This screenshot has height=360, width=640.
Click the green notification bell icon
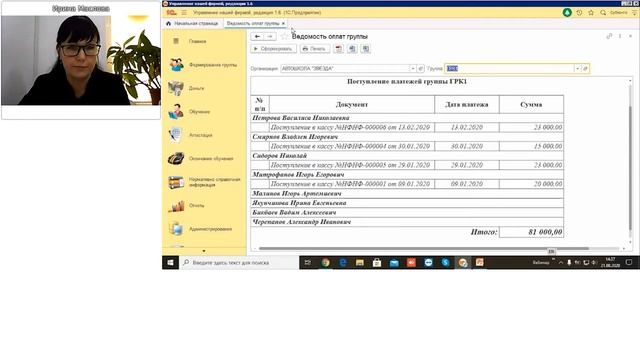(x=567, y=13)
